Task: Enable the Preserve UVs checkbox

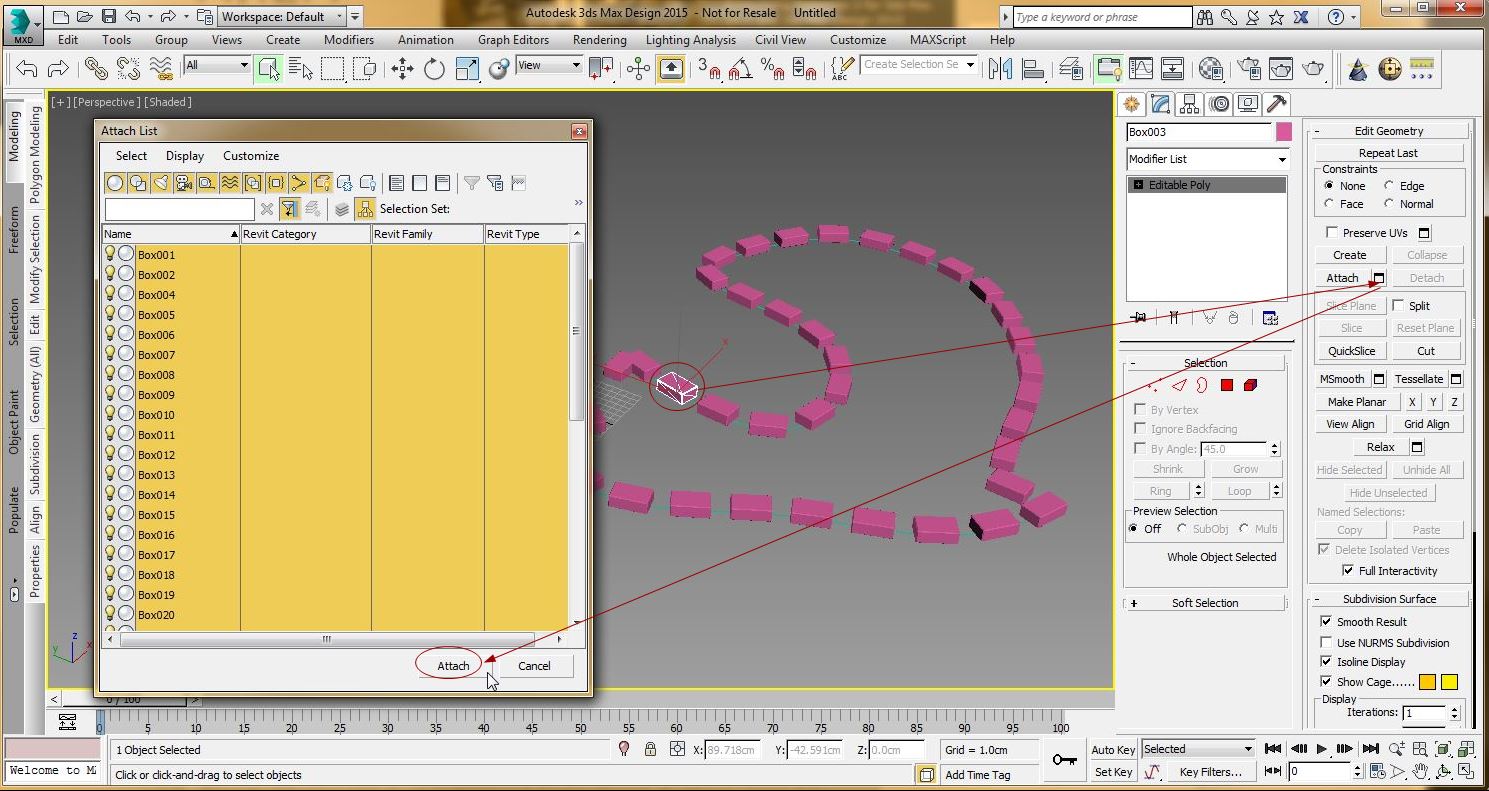Action: click(1330, 232)
